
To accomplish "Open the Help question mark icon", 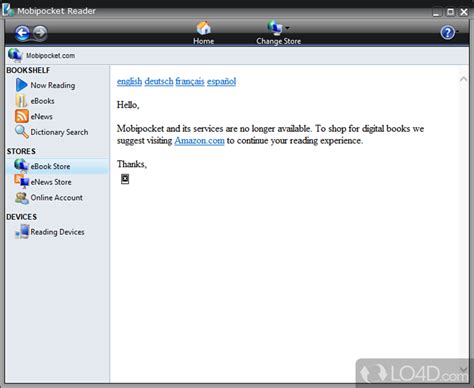I will click(x=448, y=33).
